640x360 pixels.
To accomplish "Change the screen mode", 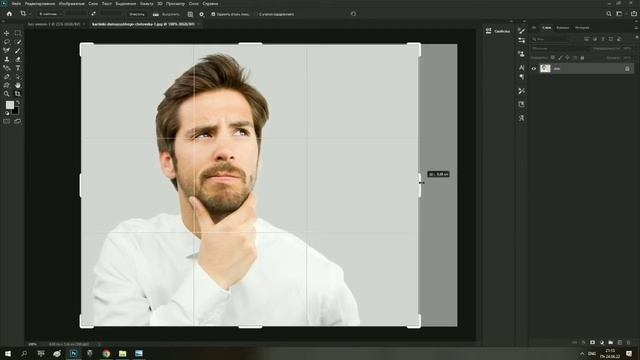I will [18, 121].
